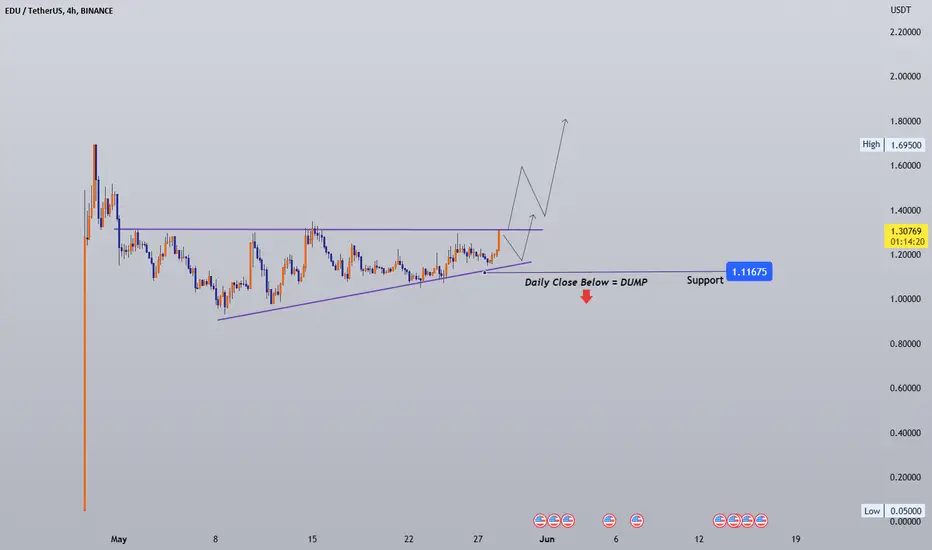Click the 22 date label on time axis
932x550 pixels.
(409, 539)
